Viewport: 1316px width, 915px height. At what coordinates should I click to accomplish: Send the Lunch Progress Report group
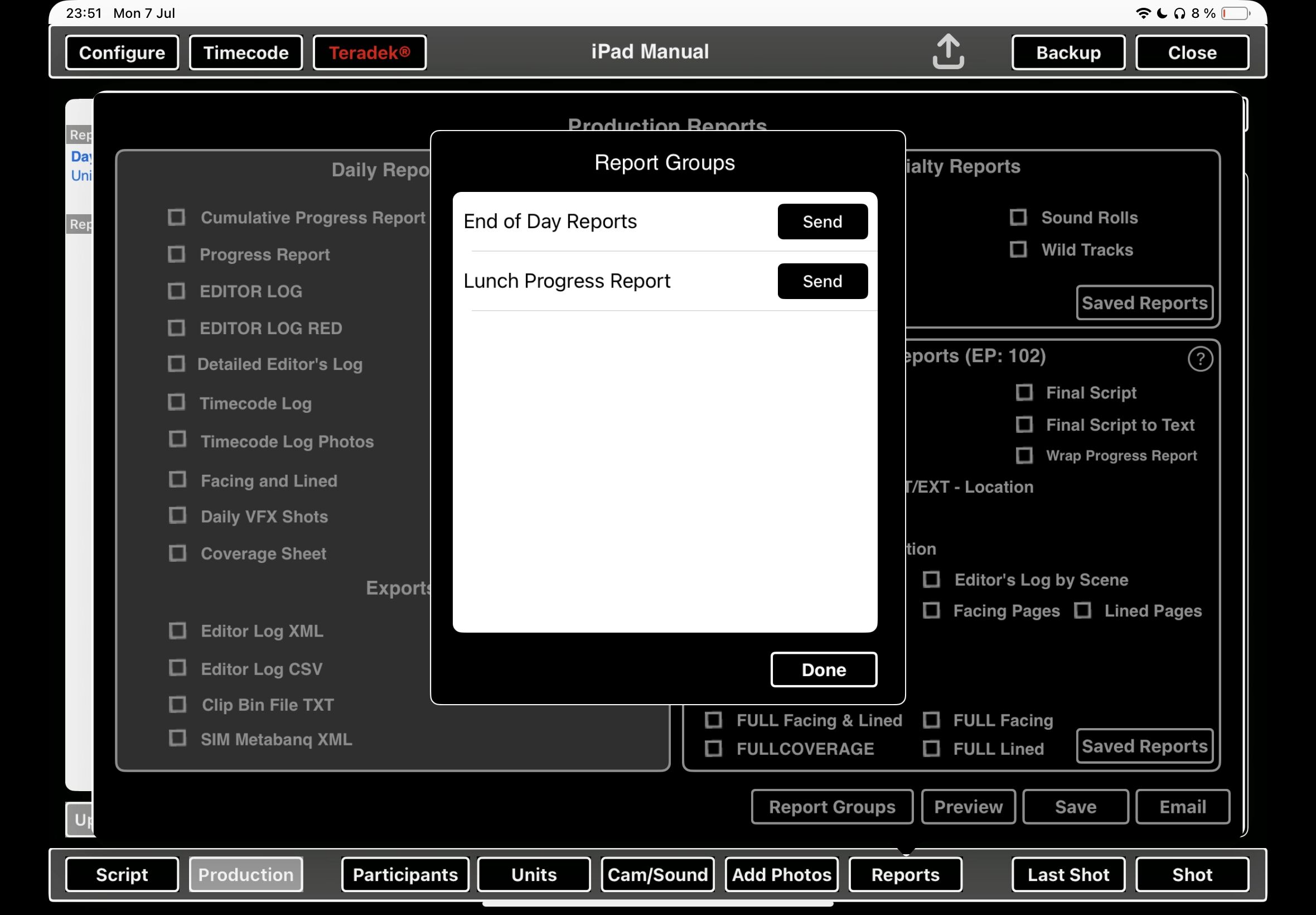pos(821,282)
